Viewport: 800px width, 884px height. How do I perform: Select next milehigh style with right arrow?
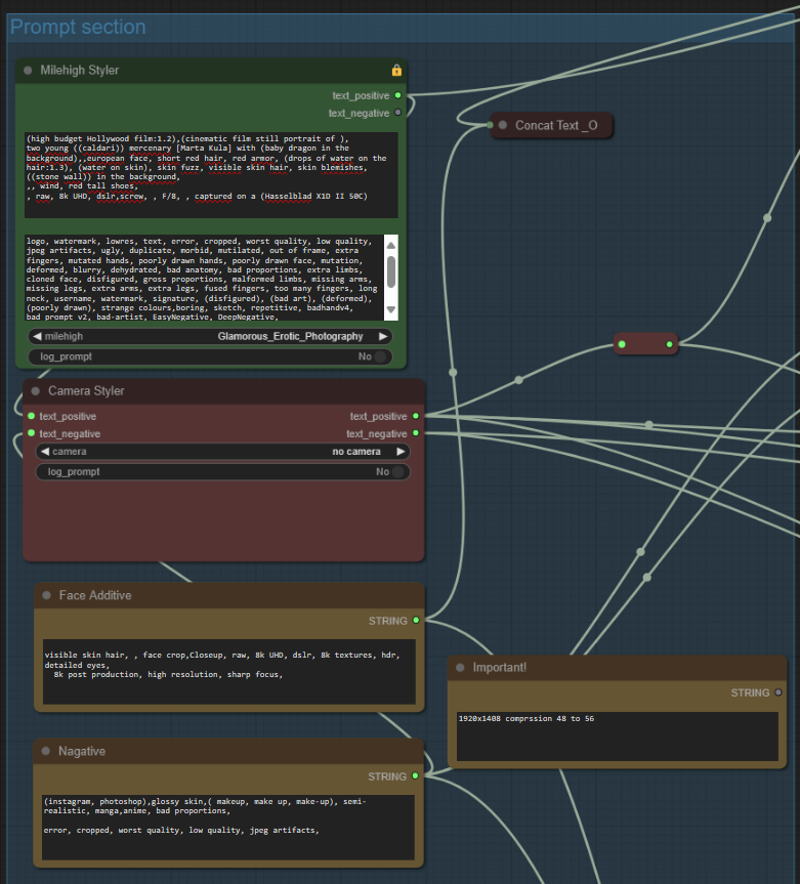[x=383, y=337]
